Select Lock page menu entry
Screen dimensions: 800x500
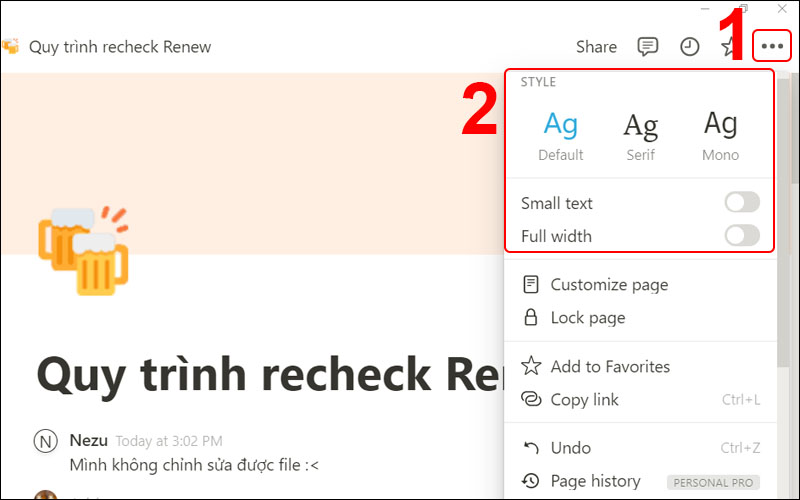(587, 318)
